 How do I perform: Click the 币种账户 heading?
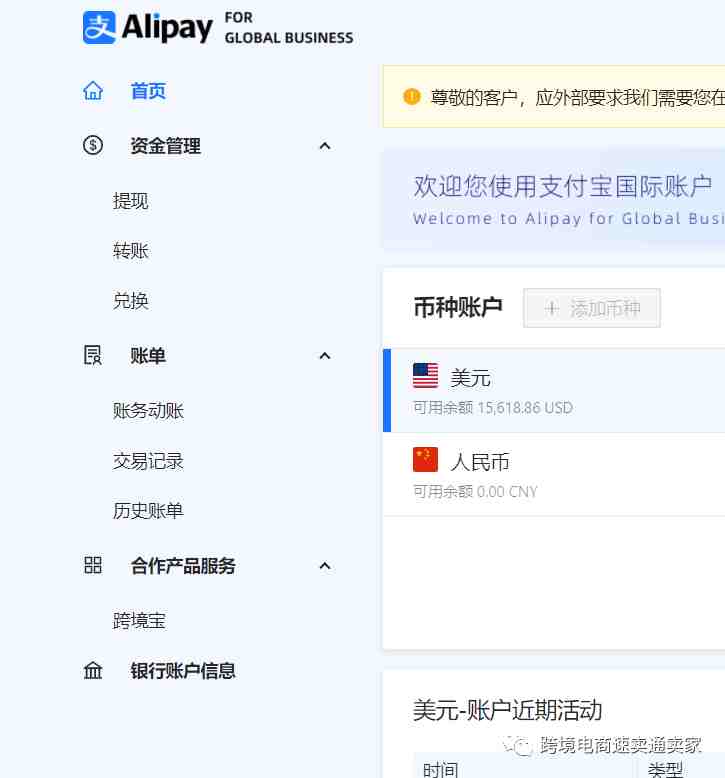[x=458, y=307]
